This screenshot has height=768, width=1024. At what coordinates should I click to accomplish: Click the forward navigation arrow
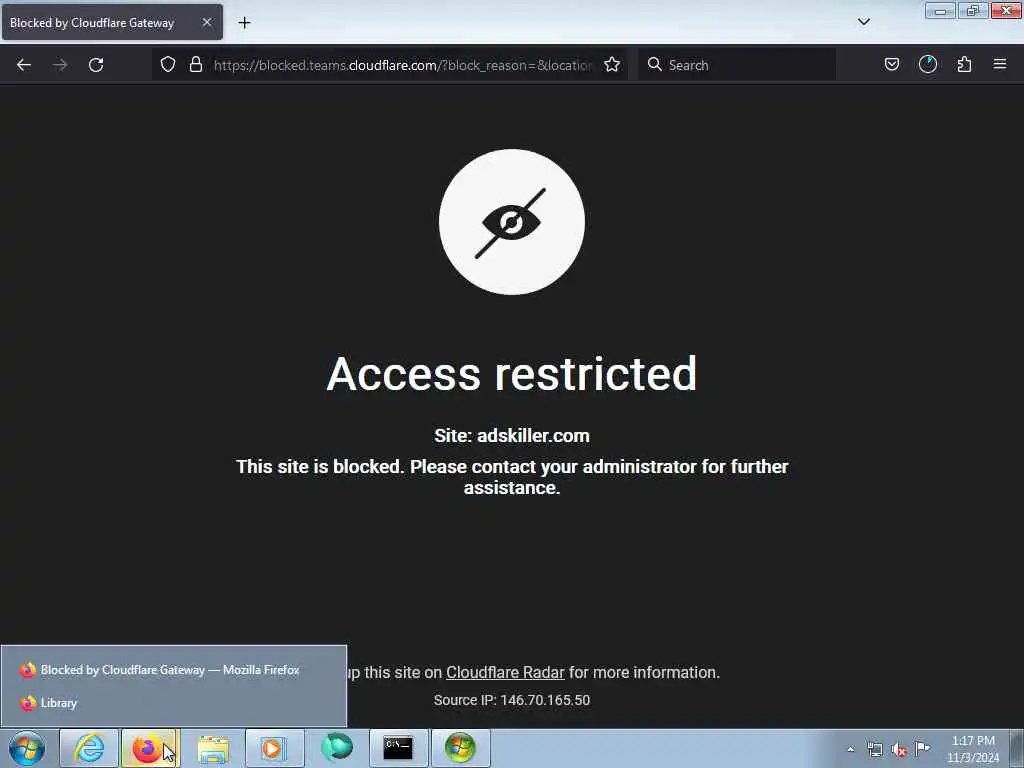(59, 65)
